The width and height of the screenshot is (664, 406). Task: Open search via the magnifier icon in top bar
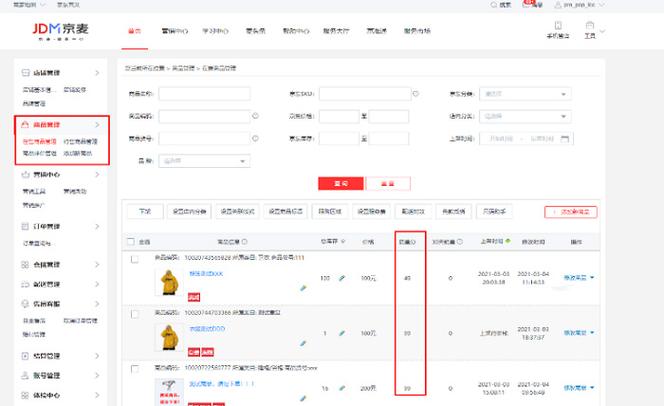493,5
